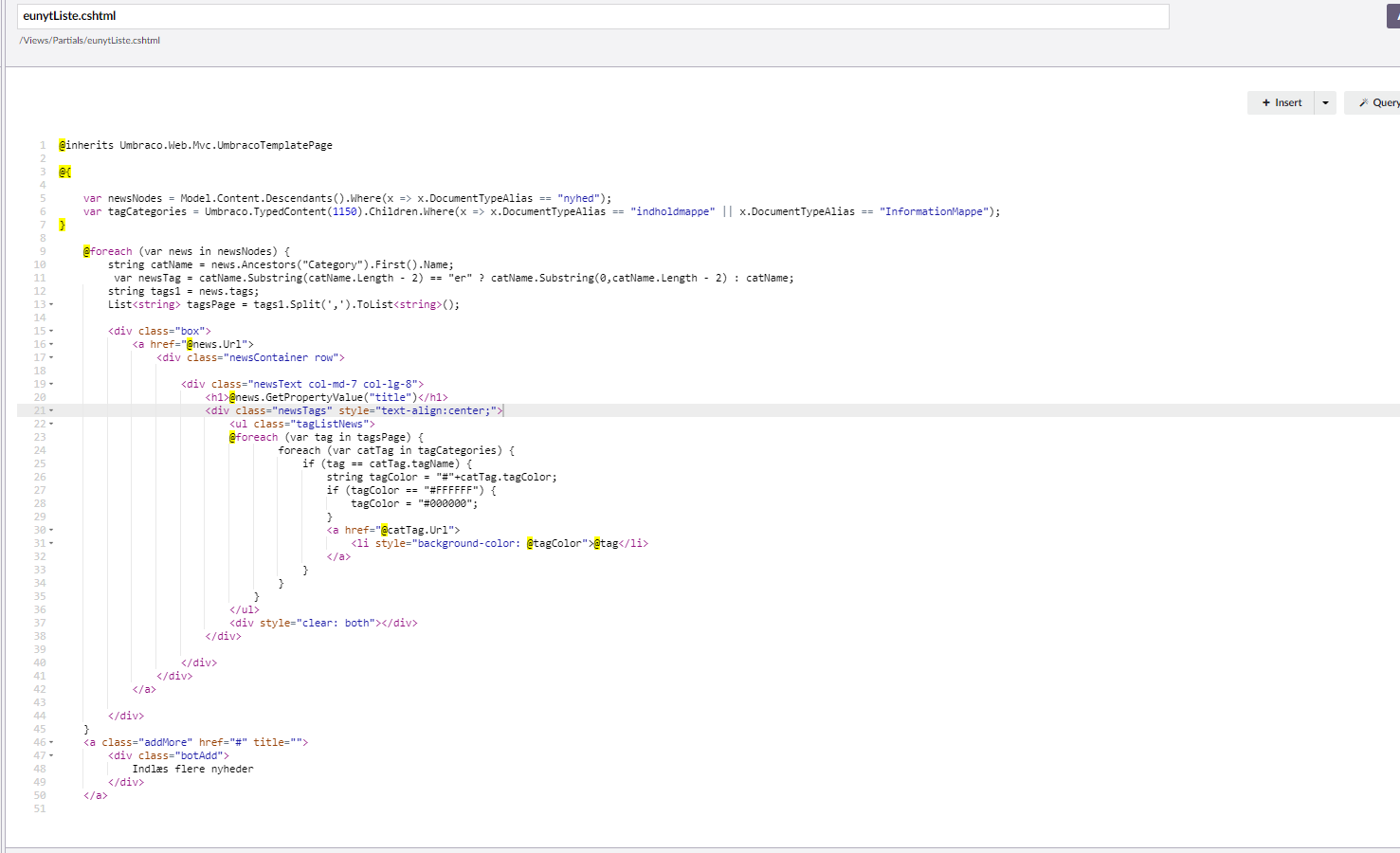The height and width of the screenshot is (853, 1400).
Task: Click the List<string> tagsPage line
Action: click(283, 304)
